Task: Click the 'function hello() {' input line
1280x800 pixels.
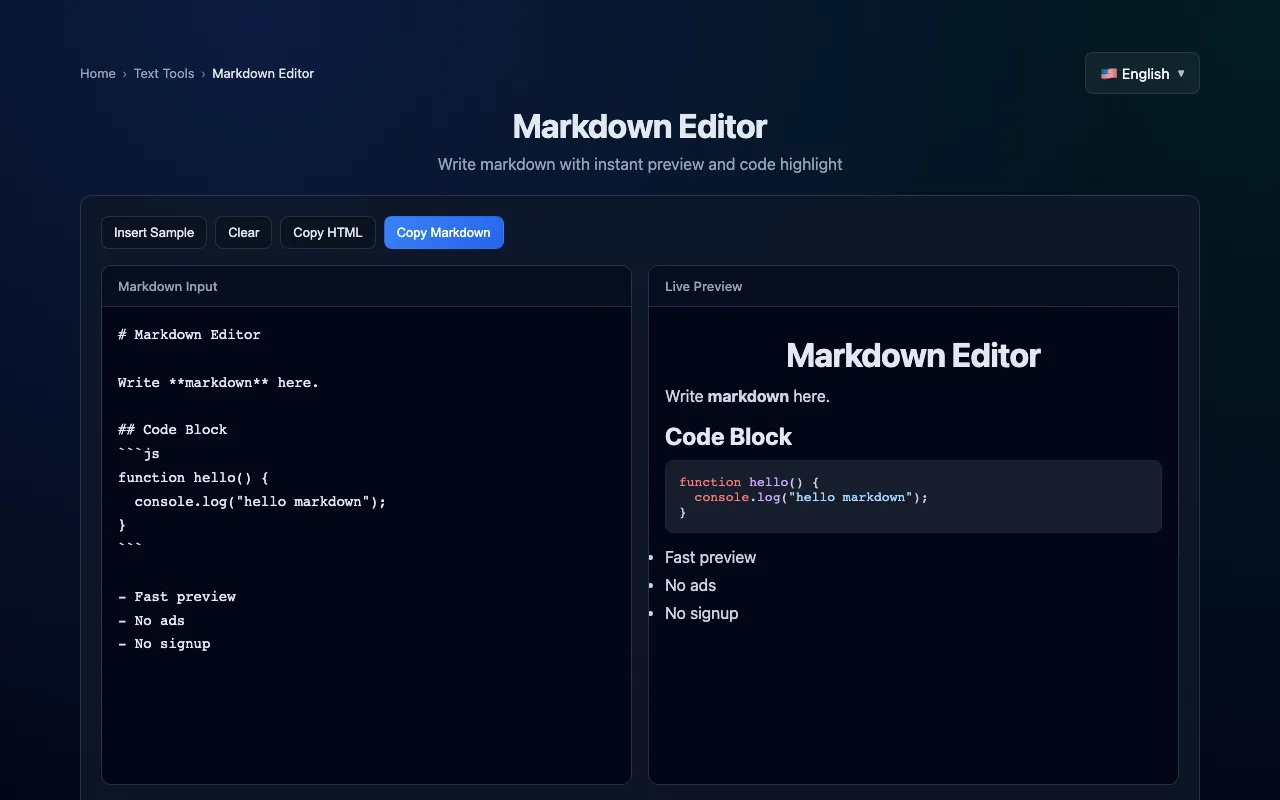Action: pos(193,477)
